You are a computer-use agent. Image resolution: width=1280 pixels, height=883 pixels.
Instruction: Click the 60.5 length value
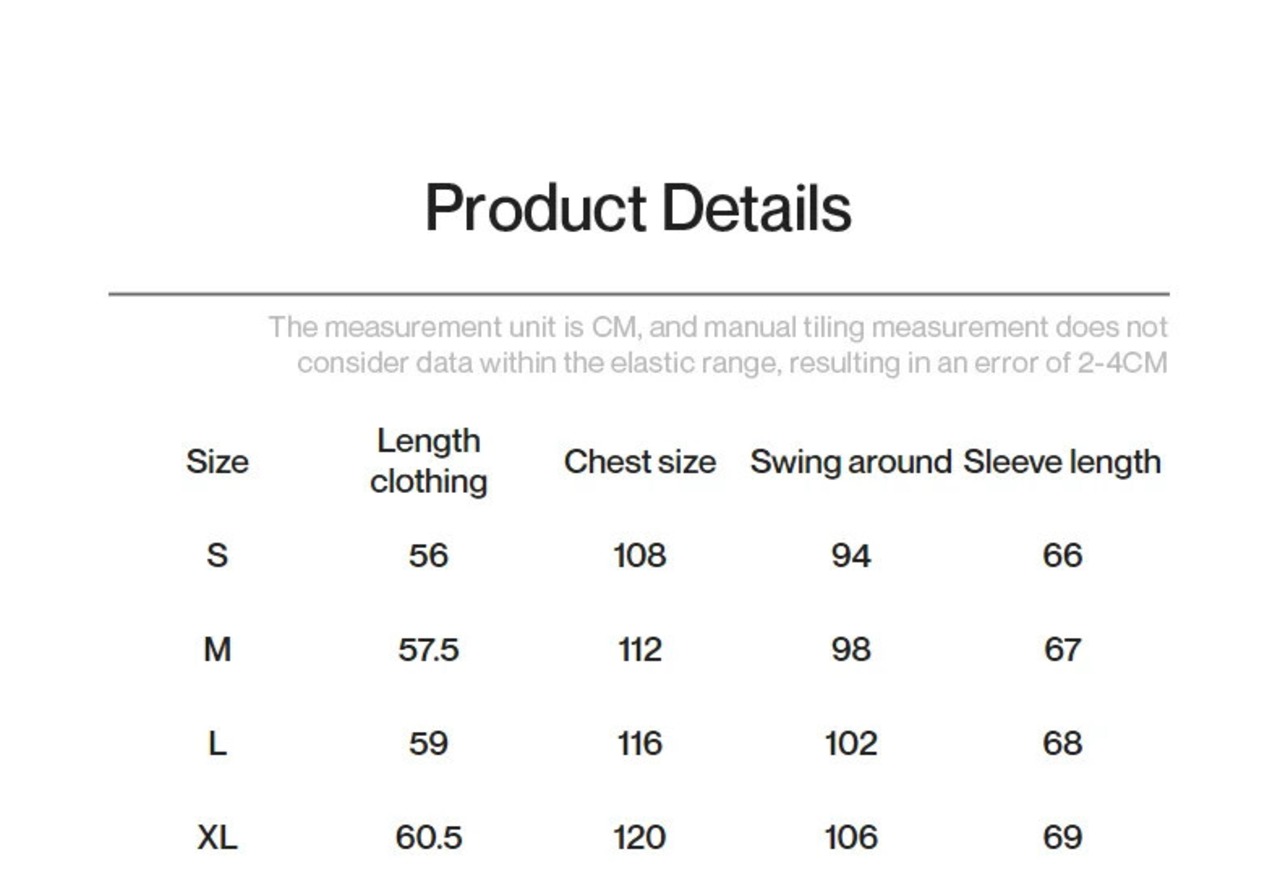(x=428, y=837)
